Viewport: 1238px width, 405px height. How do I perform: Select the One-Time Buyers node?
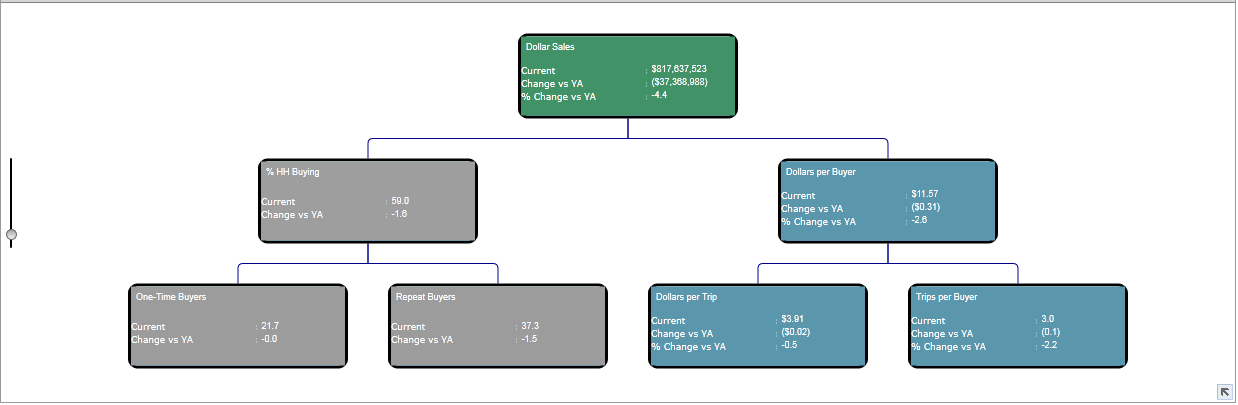238,326
